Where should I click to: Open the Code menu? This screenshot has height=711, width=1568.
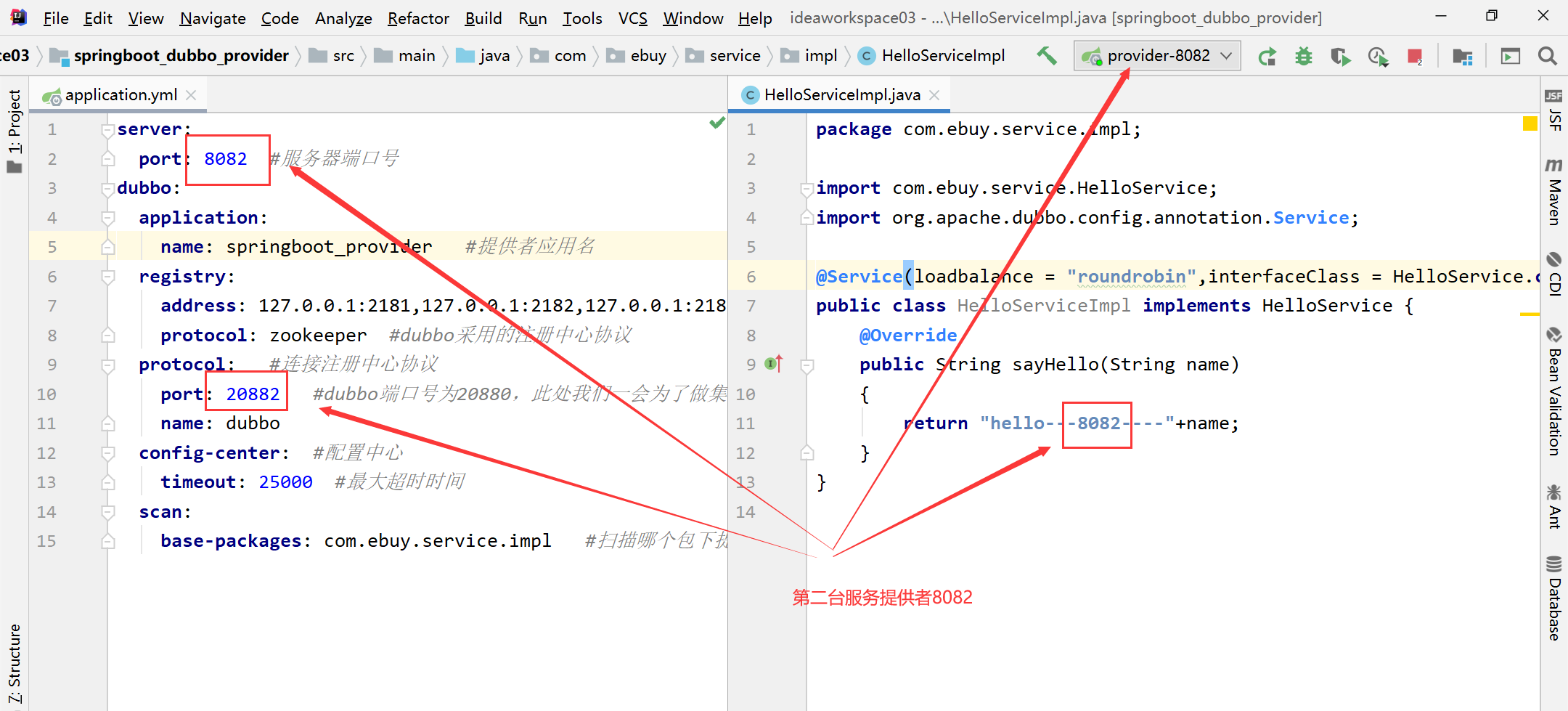pos(280,18)
